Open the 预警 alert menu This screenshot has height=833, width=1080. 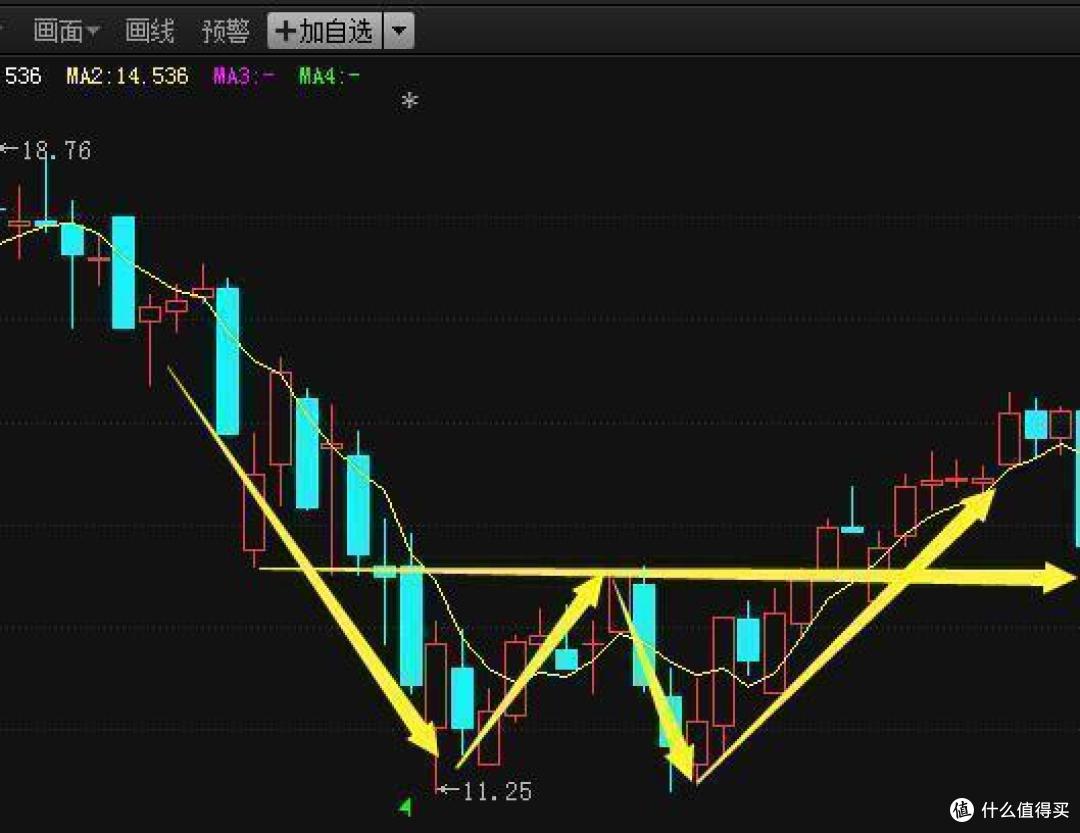pos(225,31)
